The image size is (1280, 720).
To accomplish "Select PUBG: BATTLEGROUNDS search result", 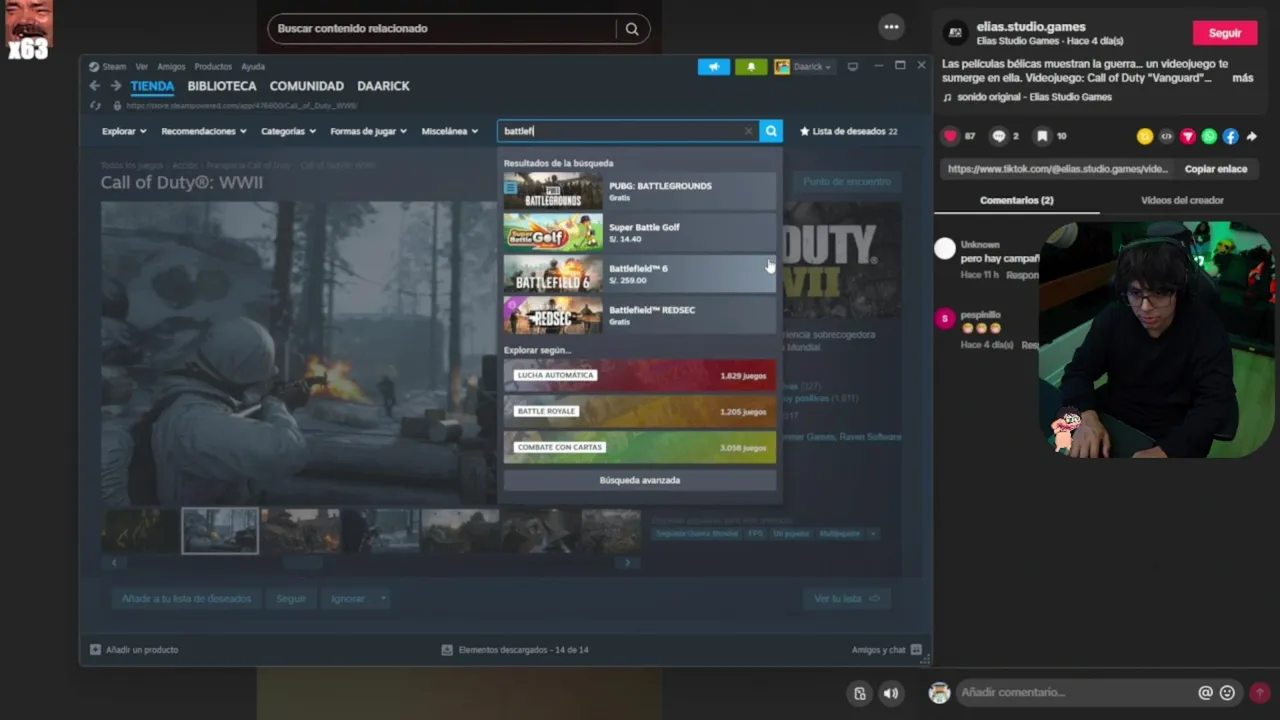I will 640,191.
